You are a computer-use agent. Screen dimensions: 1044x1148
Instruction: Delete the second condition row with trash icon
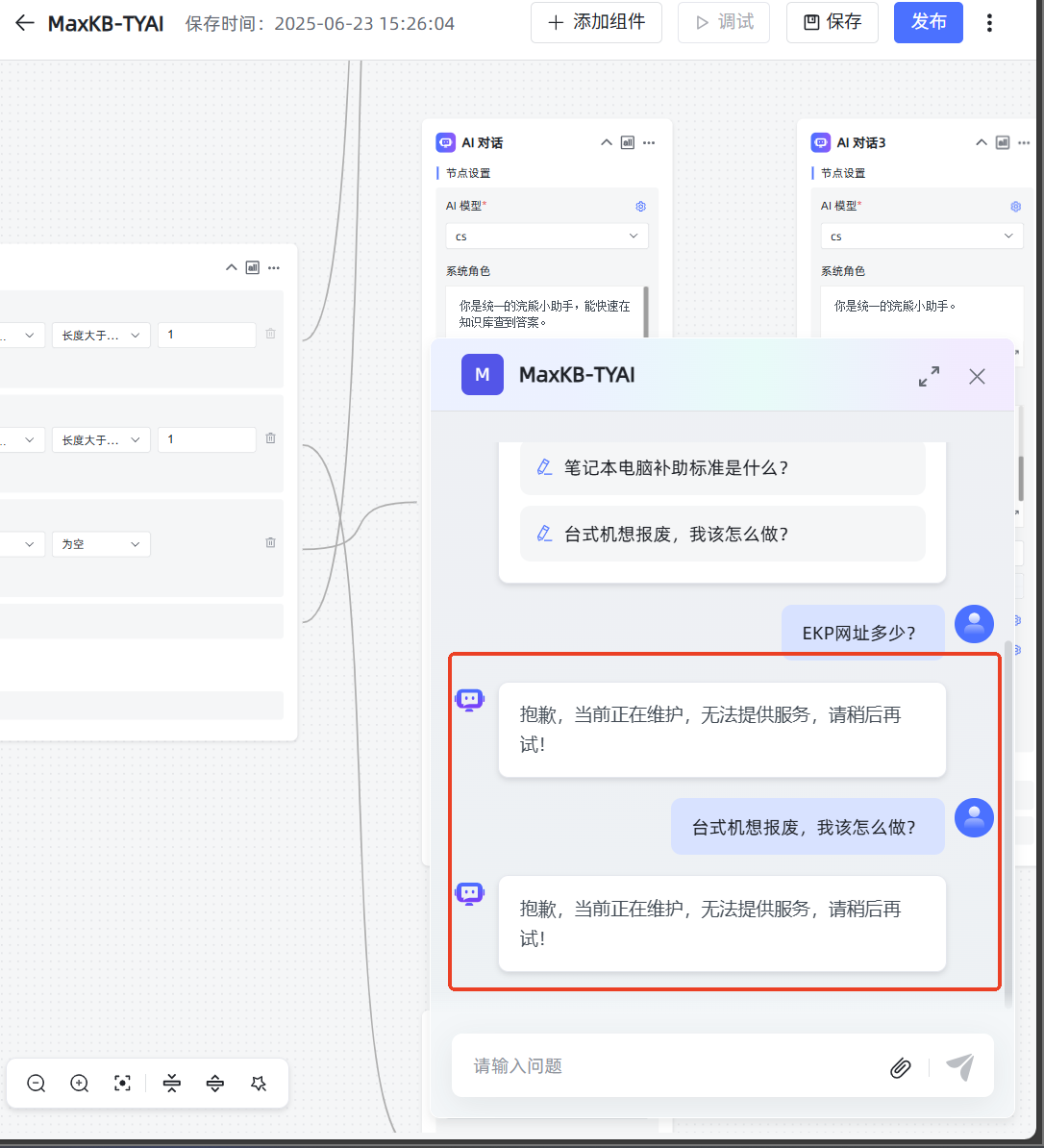(x=271, y=438)
